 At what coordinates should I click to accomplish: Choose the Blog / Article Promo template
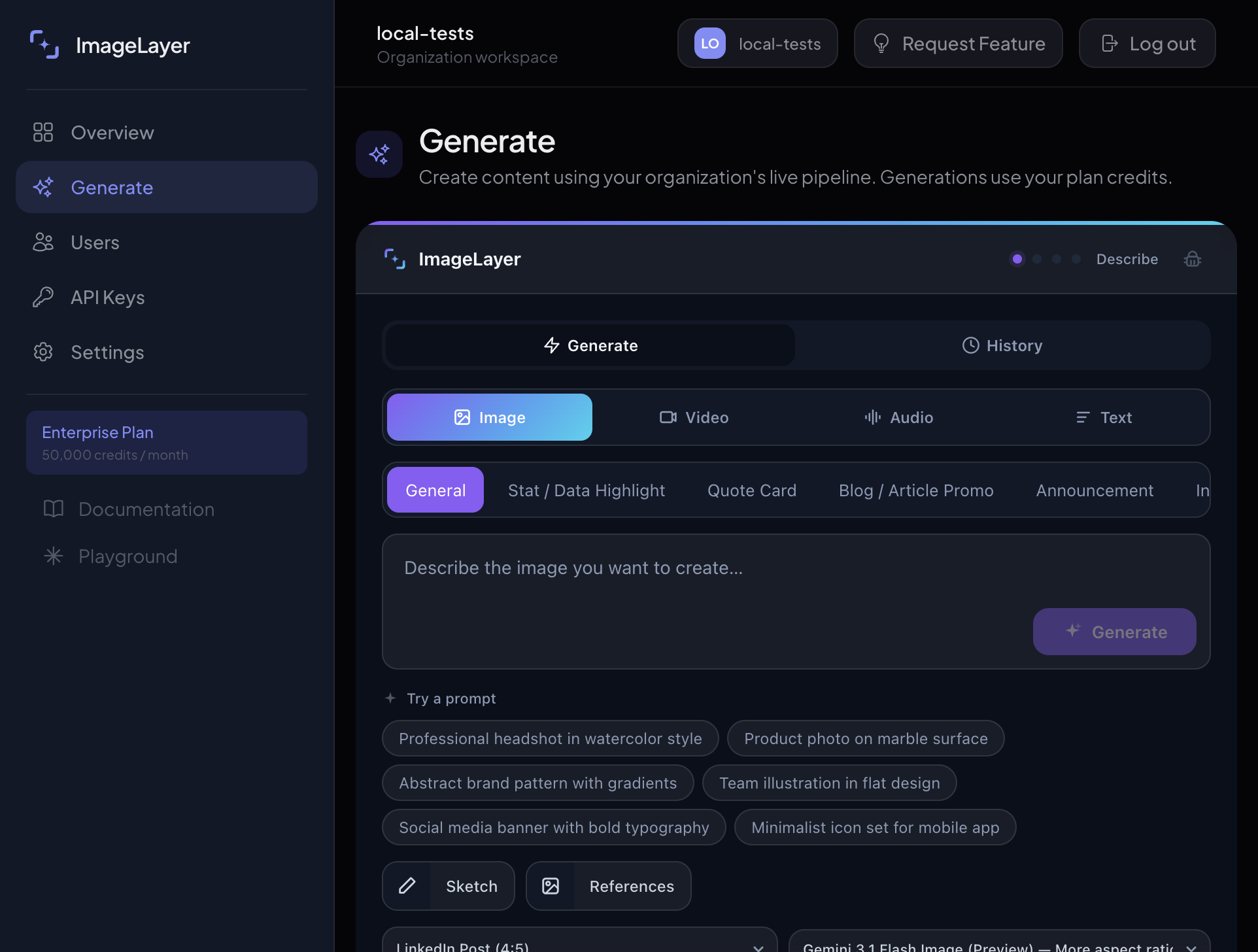pyautogui.click(x=916, y=490)
